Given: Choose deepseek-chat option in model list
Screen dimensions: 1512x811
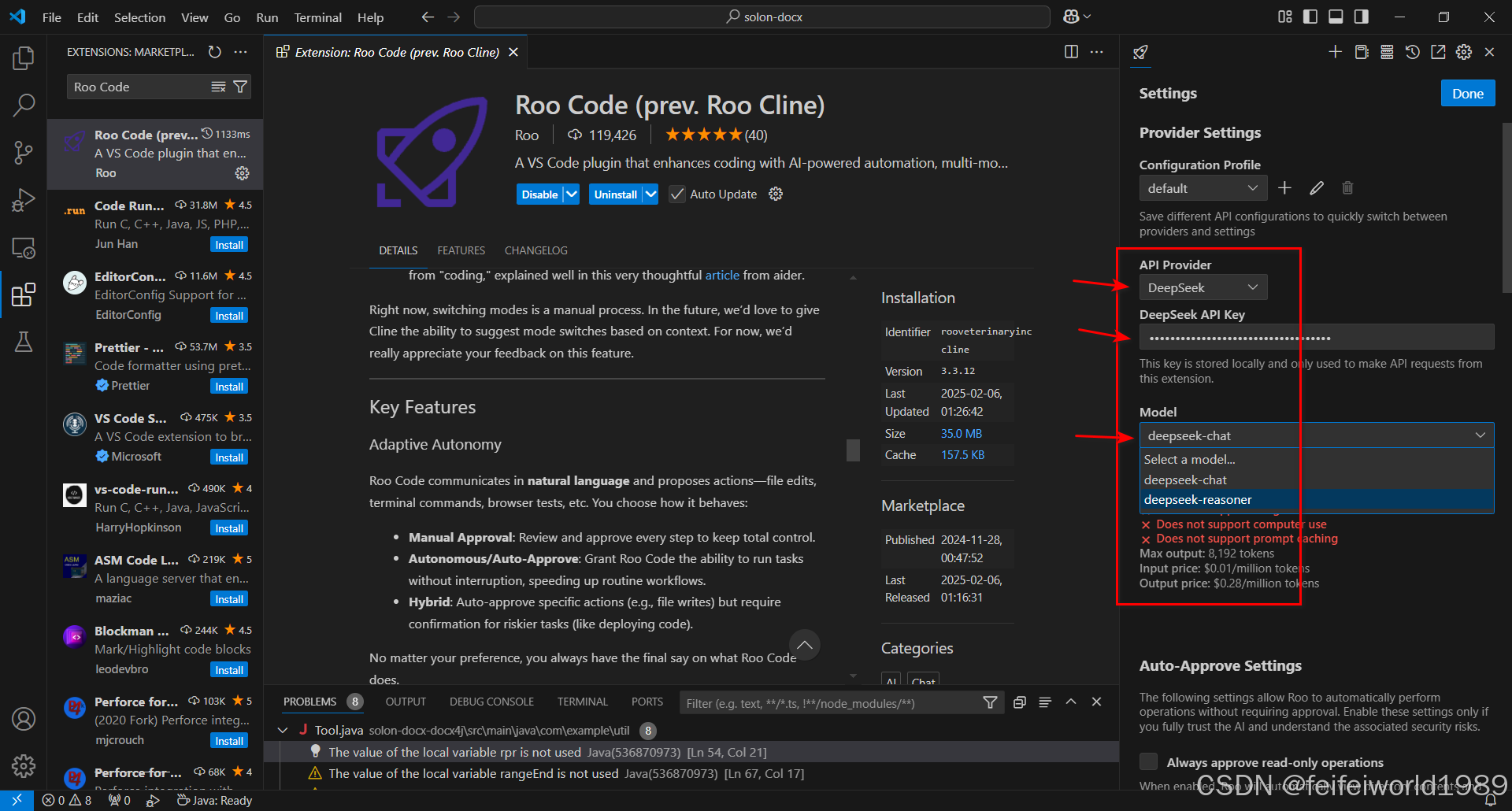Looking at the screenshot, I should click(x=1317, y=480).
